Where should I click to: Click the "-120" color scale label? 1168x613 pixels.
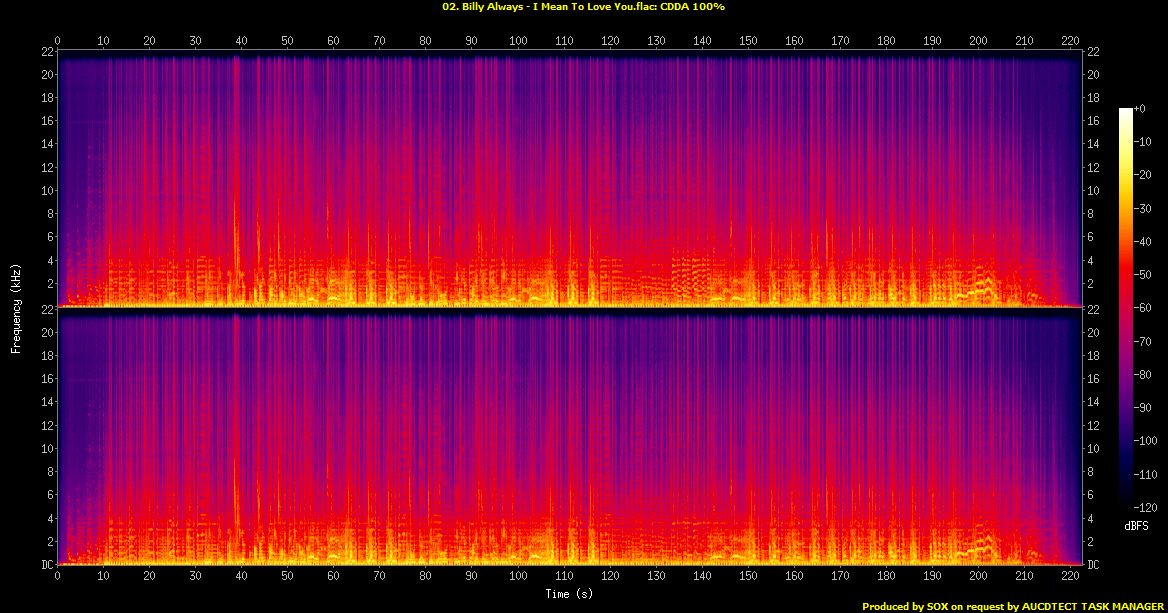pos(1145,507)
